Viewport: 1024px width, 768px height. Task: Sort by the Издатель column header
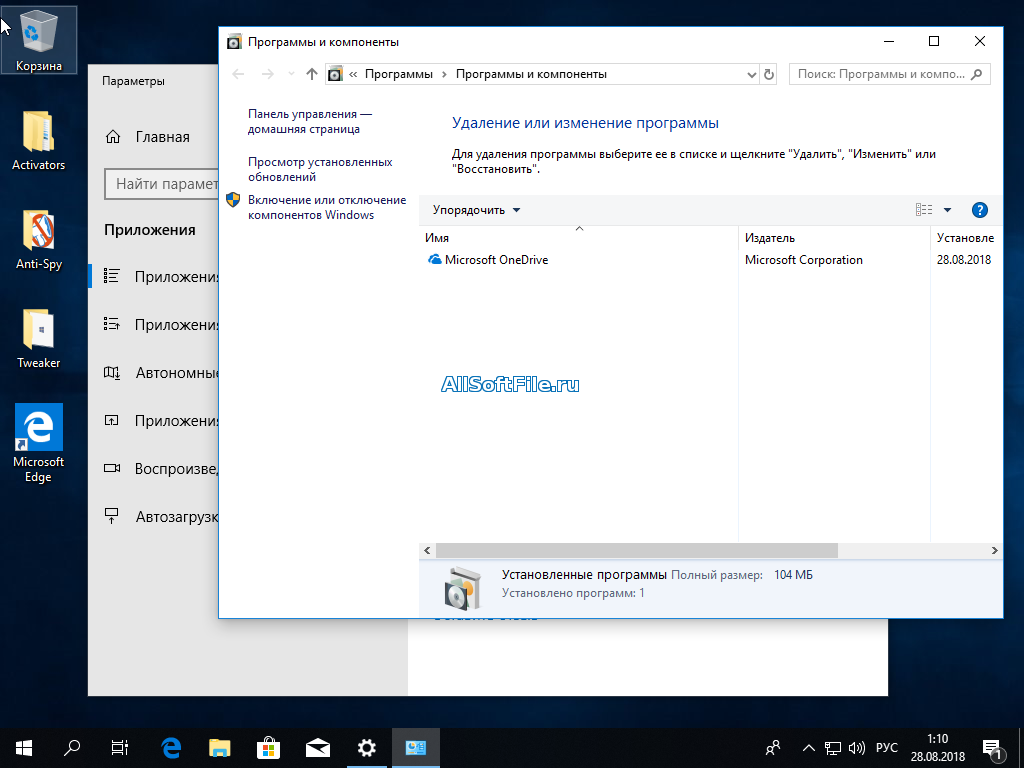(x=770, y=238)
